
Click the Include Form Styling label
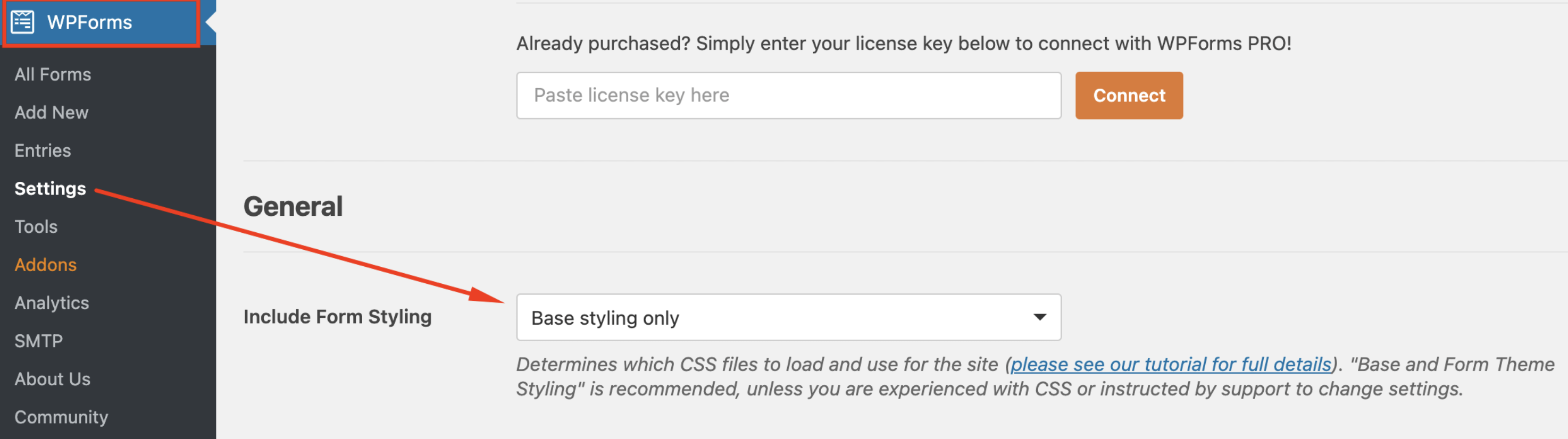point(337,317)
